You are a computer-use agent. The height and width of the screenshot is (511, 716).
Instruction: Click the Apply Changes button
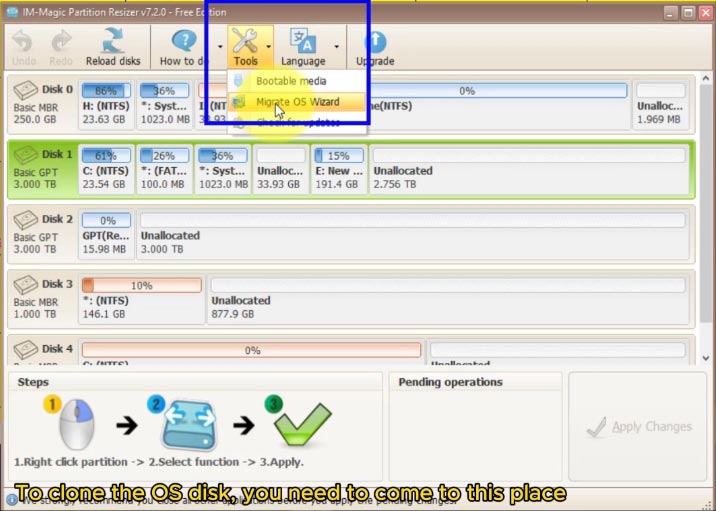pos(638,427)
